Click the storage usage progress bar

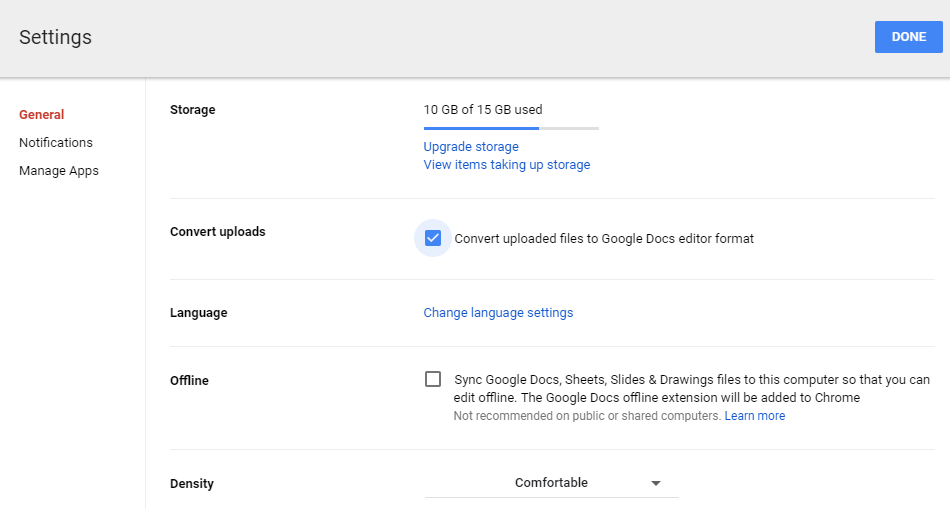[511, 128]
